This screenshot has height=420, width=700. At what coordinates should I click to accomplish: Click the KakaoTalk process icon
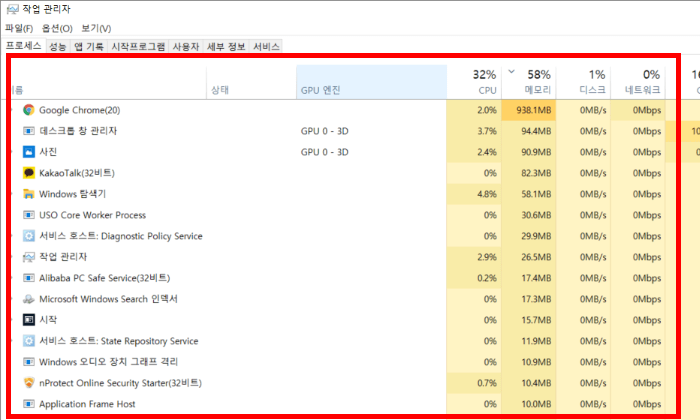pos(29,173)
